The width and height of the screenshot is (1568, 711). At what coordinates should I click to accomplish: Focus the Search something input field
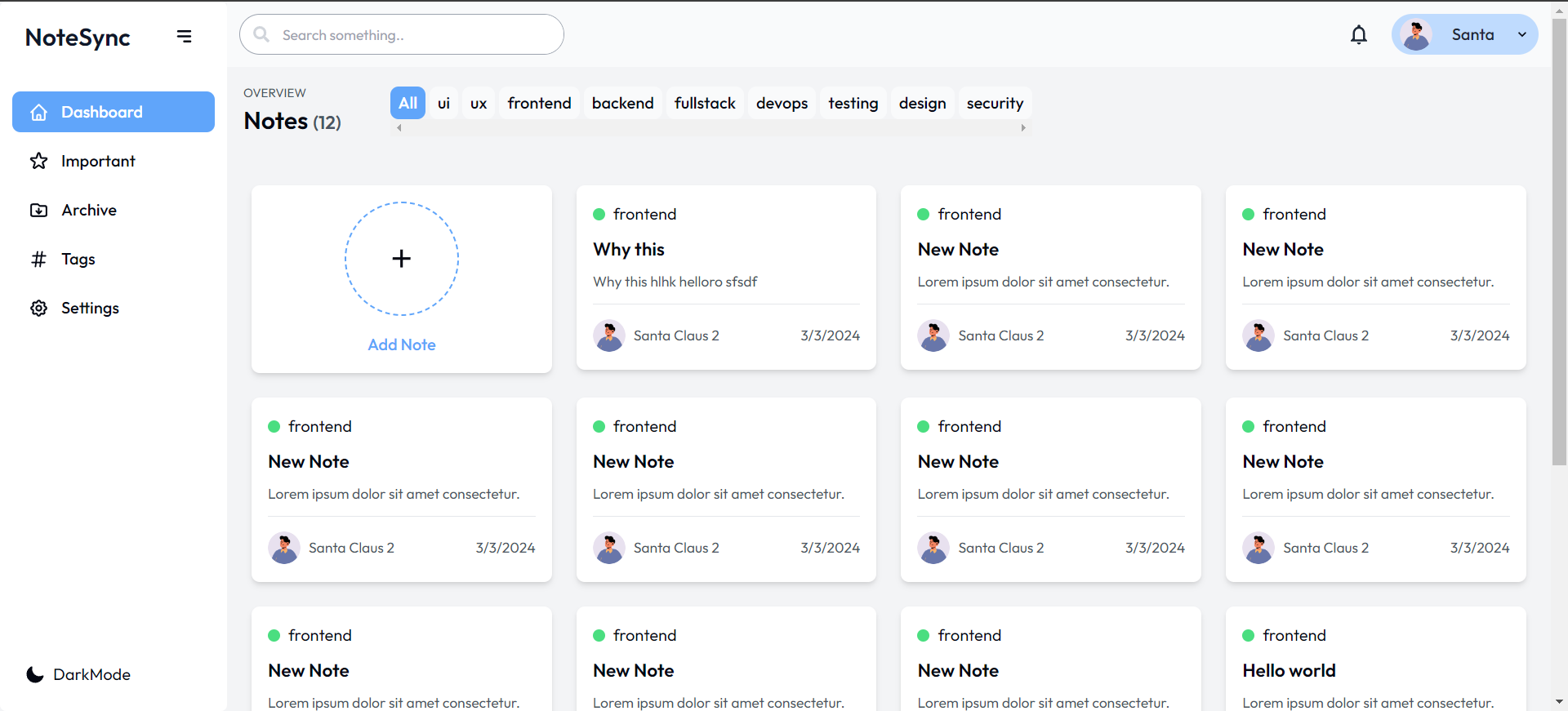point(416,35)
